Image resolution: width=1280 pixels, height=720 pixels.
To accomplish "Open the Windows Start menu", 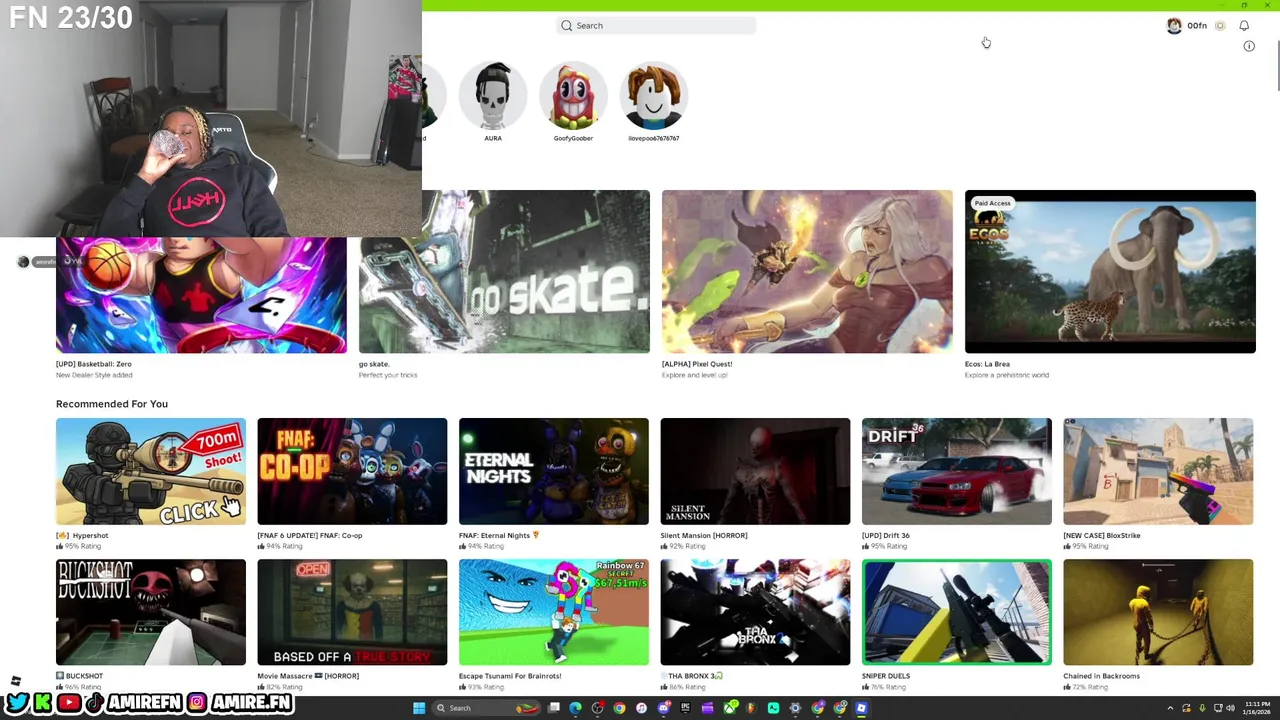I will [x=419, y=708].
